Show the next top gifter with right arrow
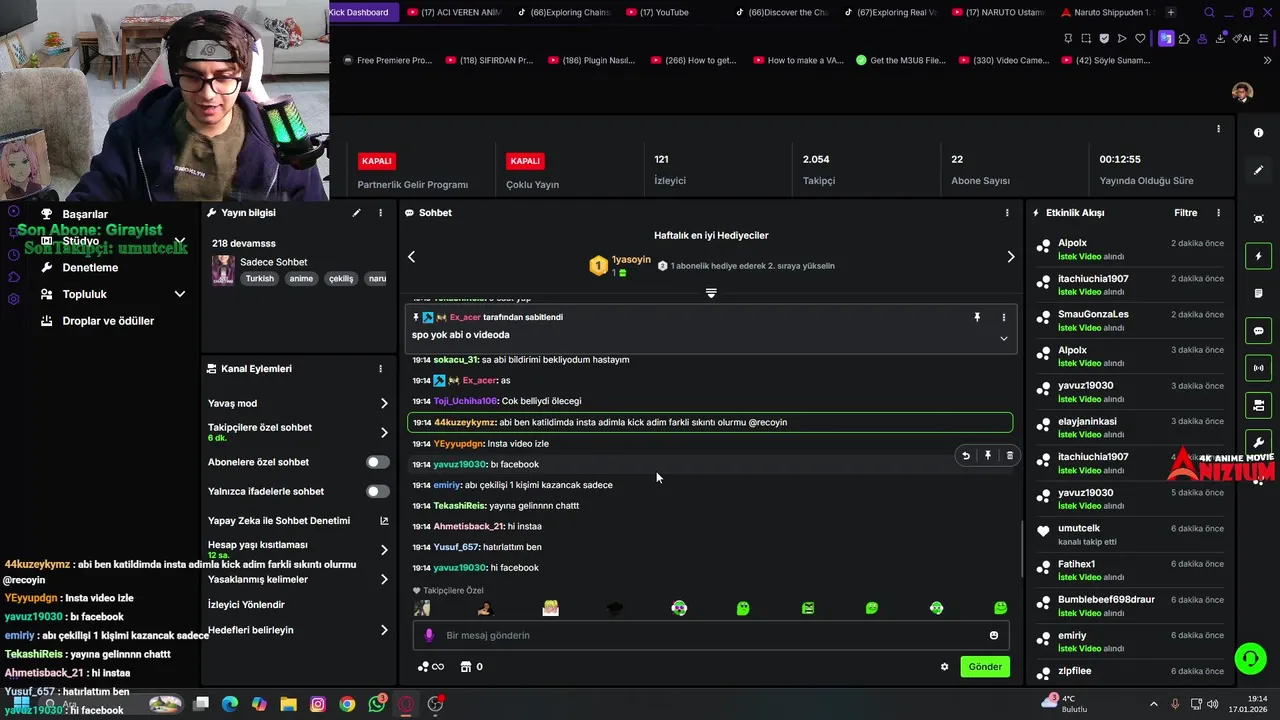 pyautogui.click(x=1010, y=257)
